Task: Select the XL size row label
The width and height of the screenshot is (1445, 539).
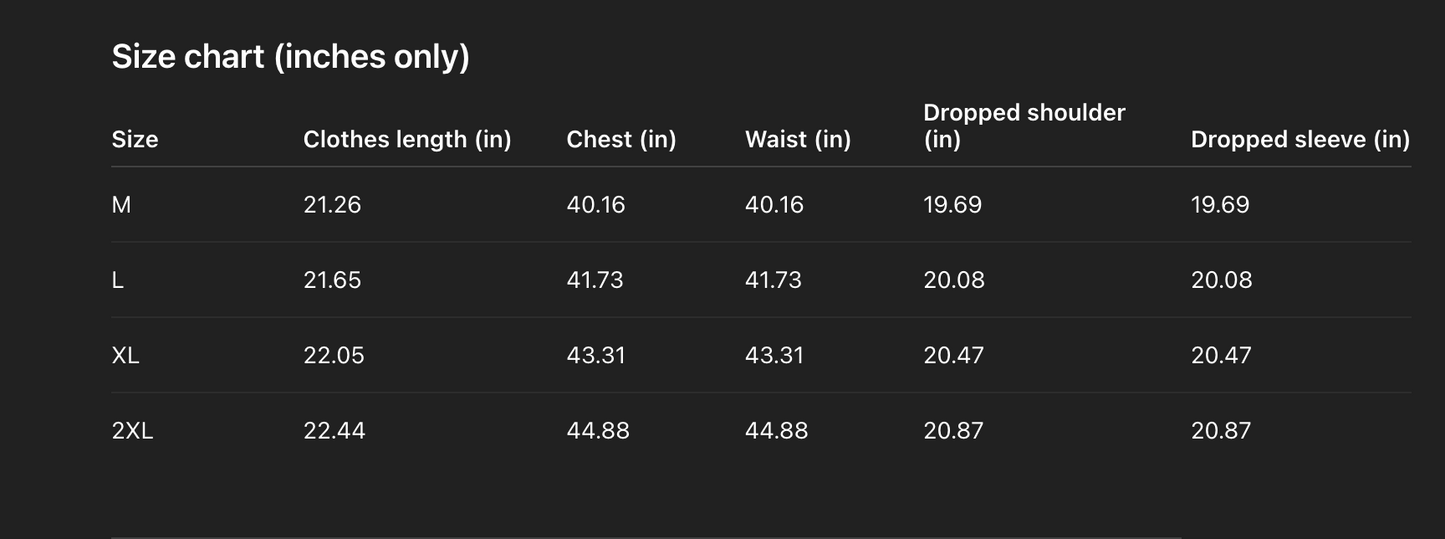Action: (126, 355)
